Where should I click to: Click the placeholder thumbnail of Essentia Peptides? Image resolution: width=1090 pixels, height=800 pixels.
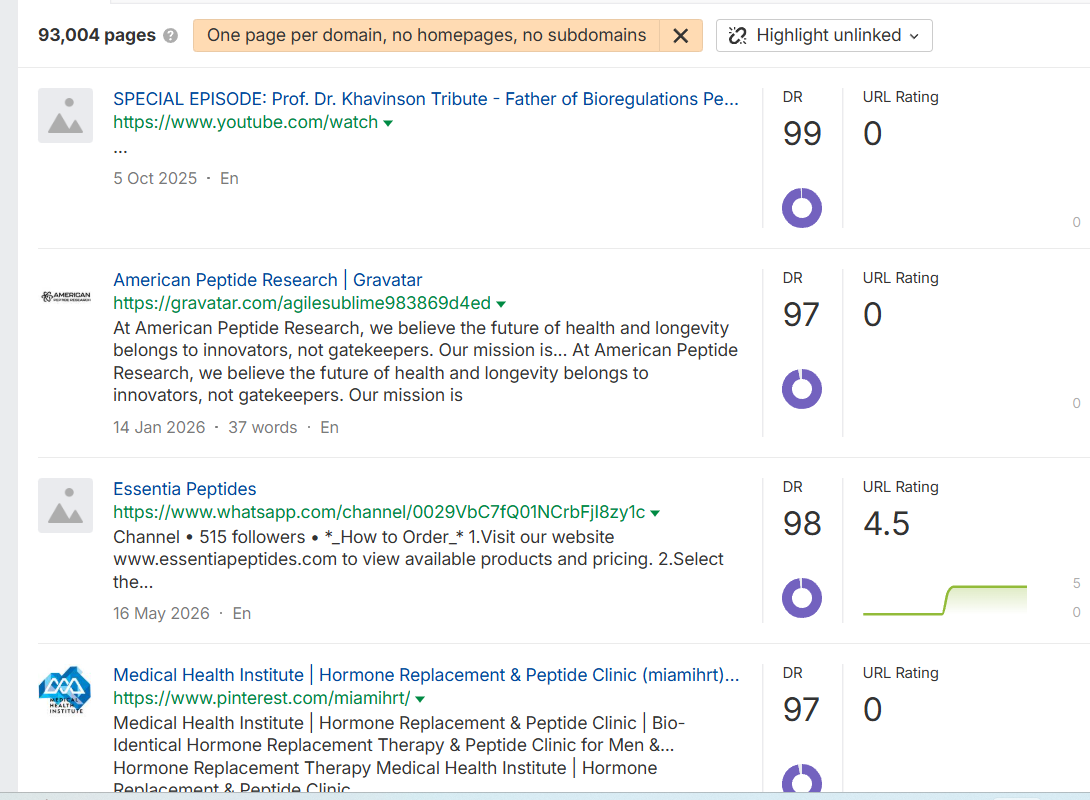point(65,505)
